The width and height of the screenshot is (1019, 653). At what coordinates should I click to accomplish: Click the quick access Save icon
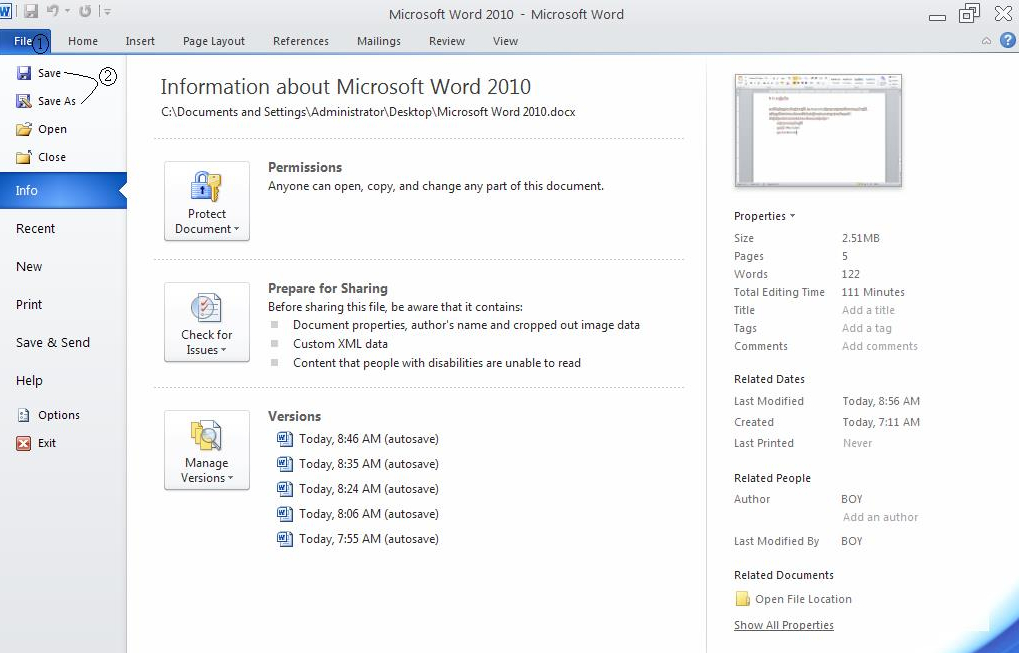click(x=31, y=11)
